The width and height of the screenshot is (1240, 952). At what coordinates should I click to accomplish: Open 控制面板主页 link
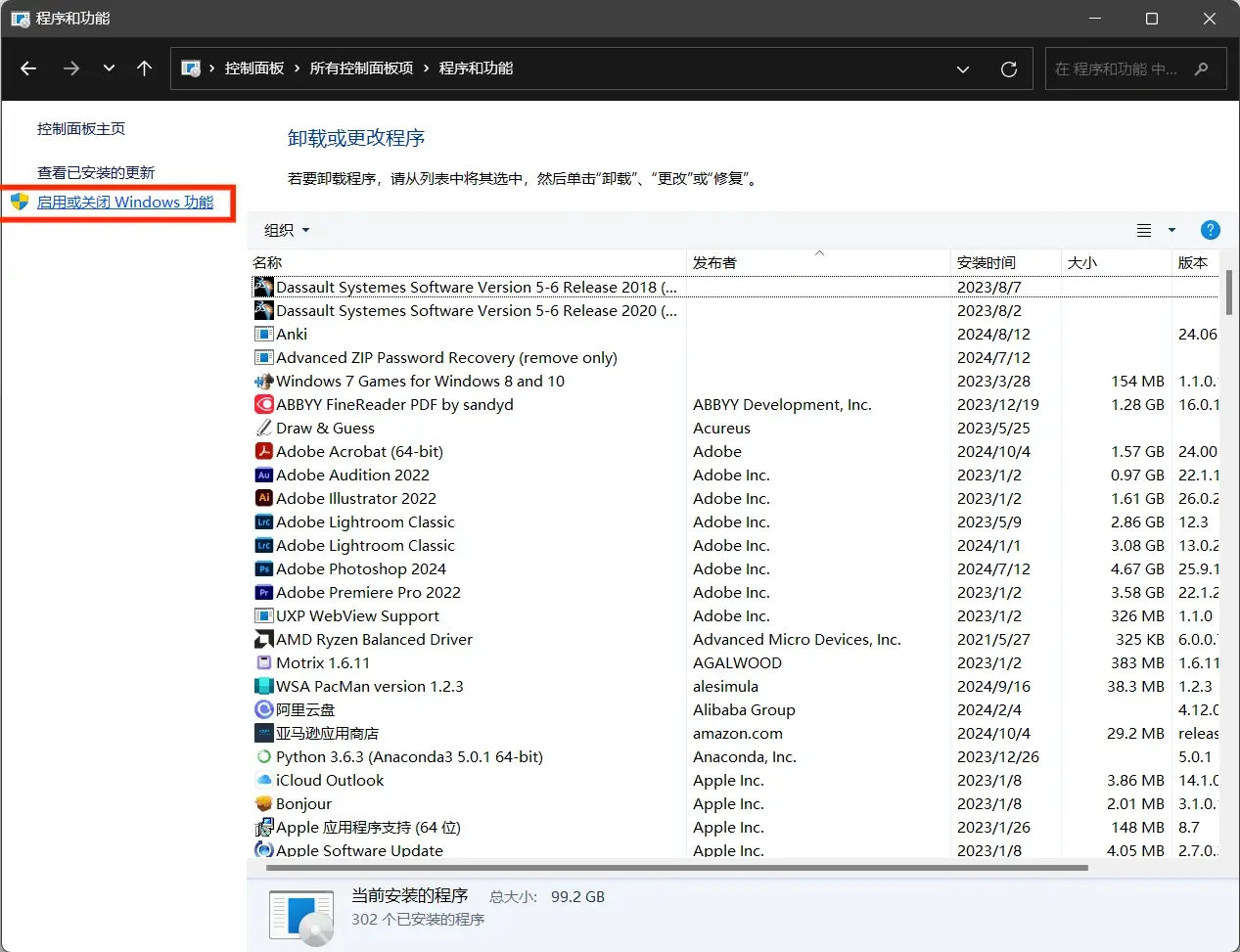pyautogui.click(x=81, y=129)
